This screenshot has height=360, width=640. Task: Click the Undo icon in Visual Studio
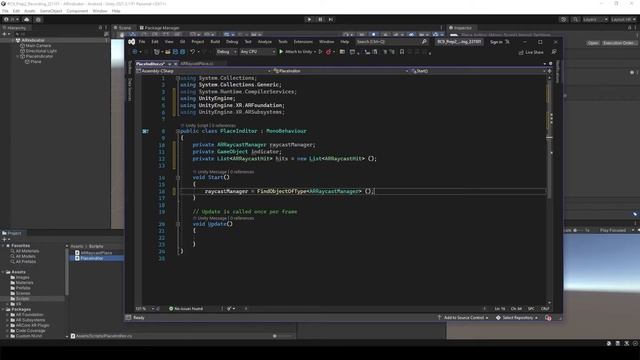193,52
